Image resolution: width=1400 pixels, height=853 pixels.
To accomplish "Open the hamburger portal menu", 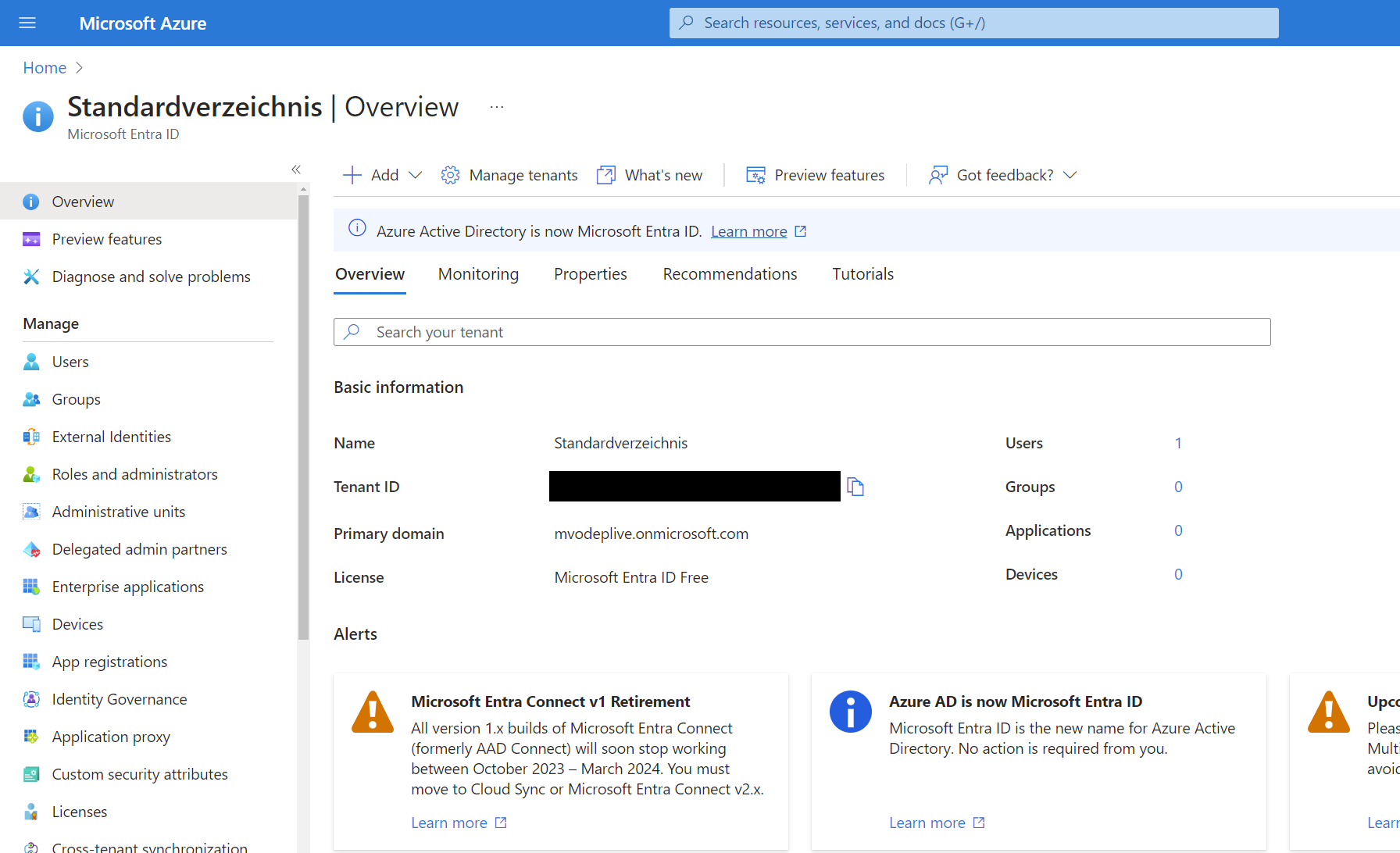I will [27, 23].
